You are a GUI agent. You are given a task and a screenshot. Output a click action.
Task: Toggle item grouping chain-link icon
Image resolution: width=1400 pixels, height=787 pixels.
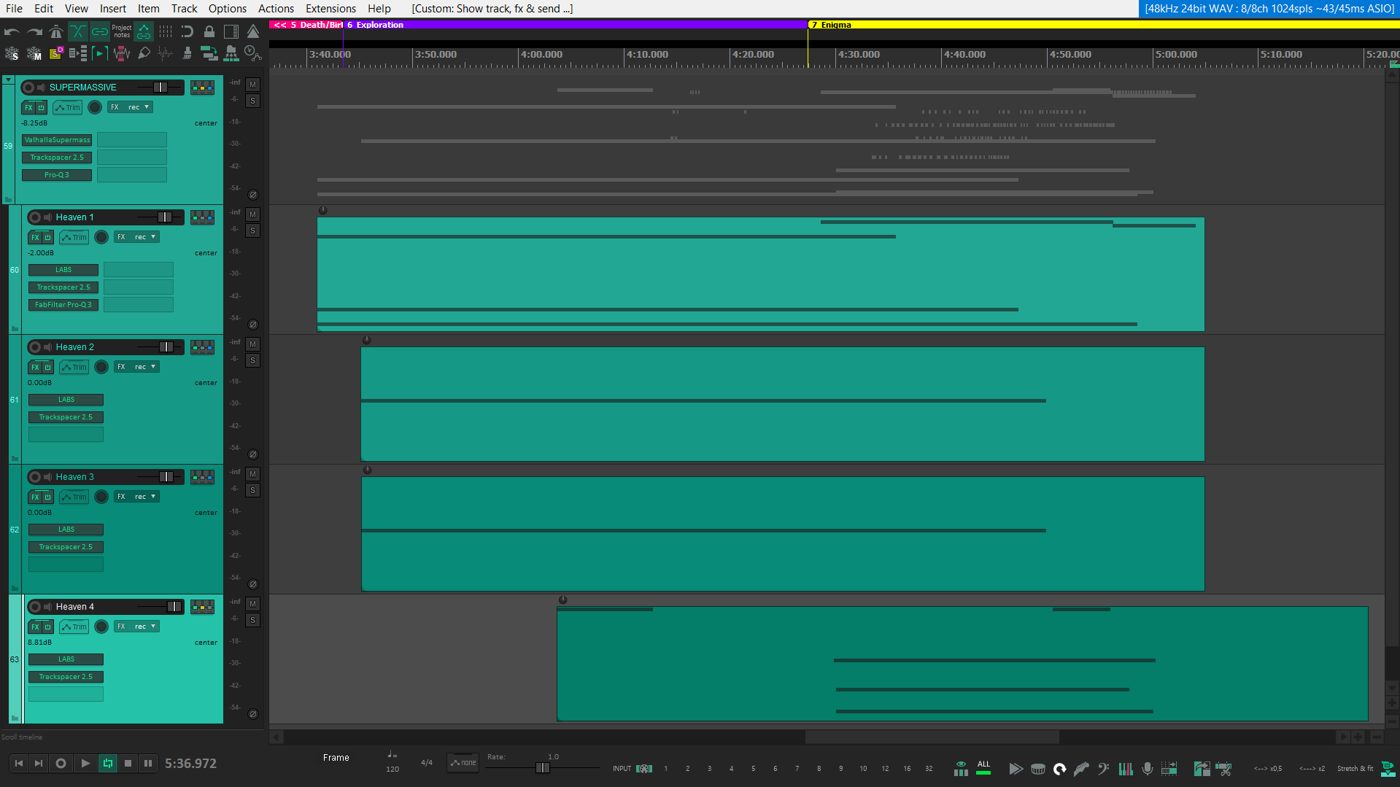[100, 32]
